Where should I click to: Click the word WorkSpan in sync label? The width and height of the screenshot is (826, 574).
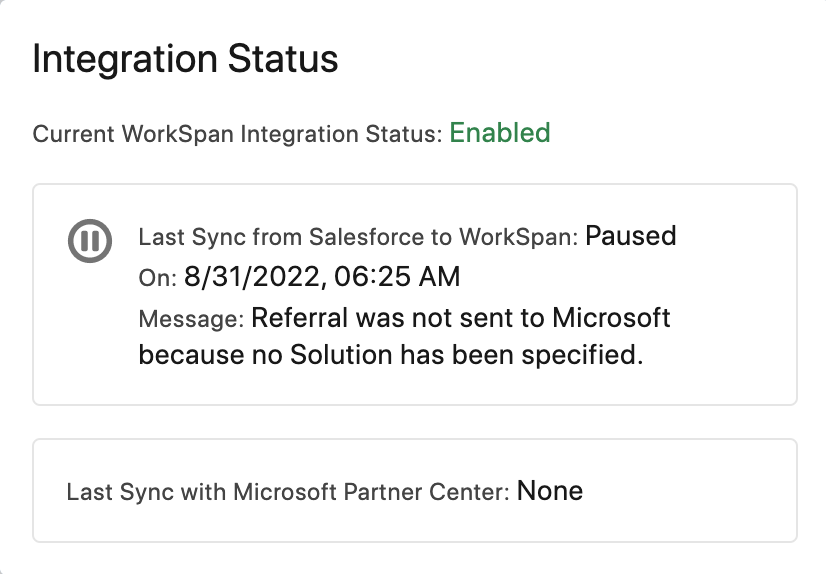click(x=516, y=238)
